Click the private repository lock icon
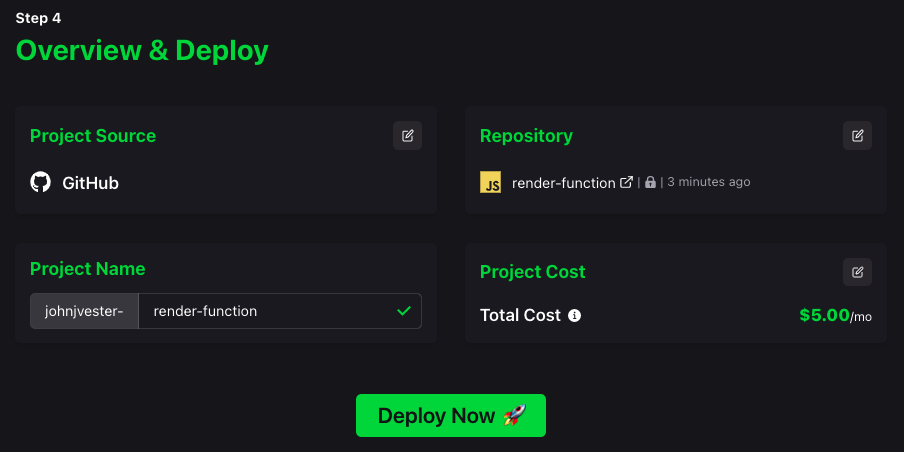This screenshot has height=452, width=904. (x=650, y=183)
